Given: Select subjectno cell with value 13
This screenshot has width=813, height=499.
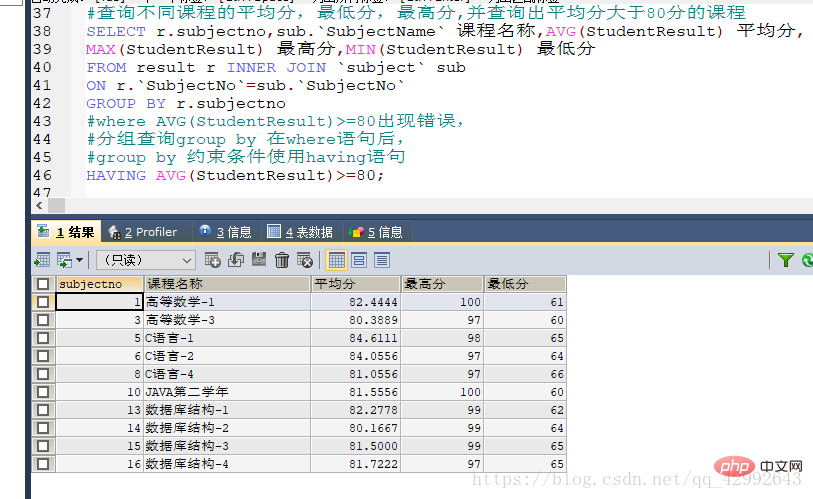Looking at the screenshot, I should (99, 410).
